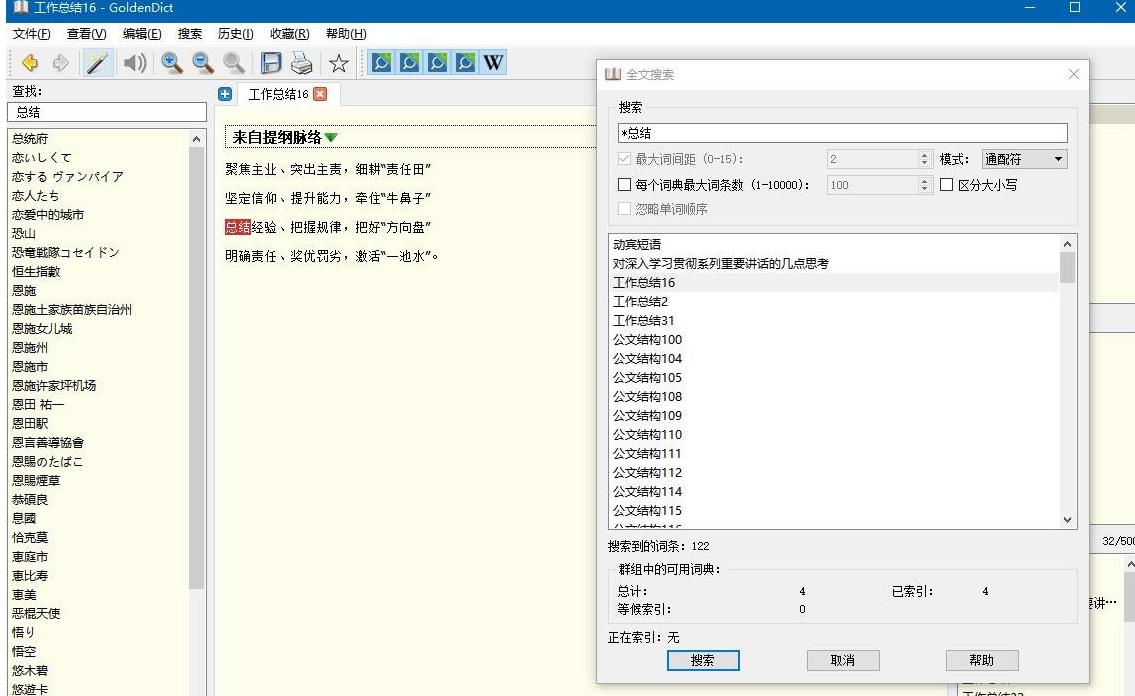Open the 历史(I) menu
The image size is (1135, 696).
[x=235, y=34]
